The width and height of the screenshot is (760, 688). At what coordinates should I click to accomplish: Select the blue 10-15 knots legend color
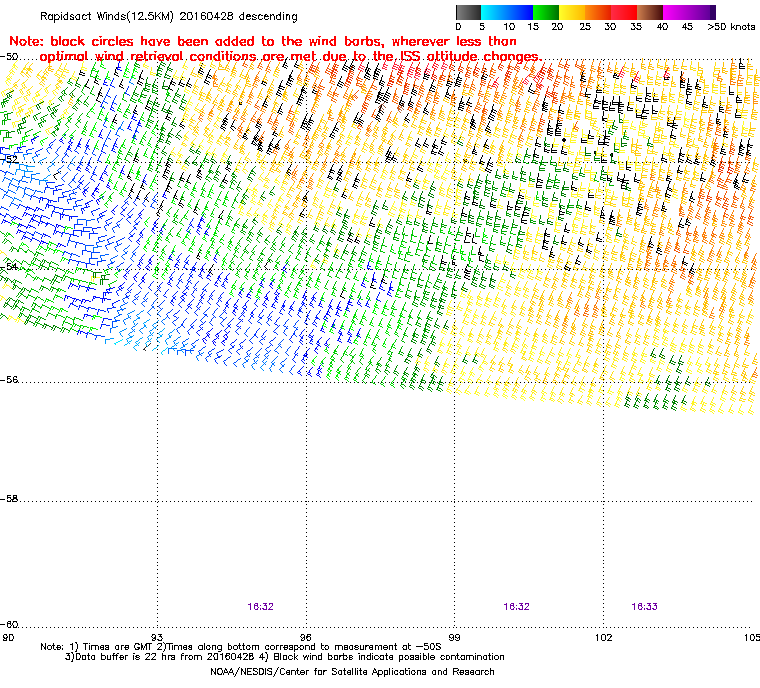click(520, 12)
